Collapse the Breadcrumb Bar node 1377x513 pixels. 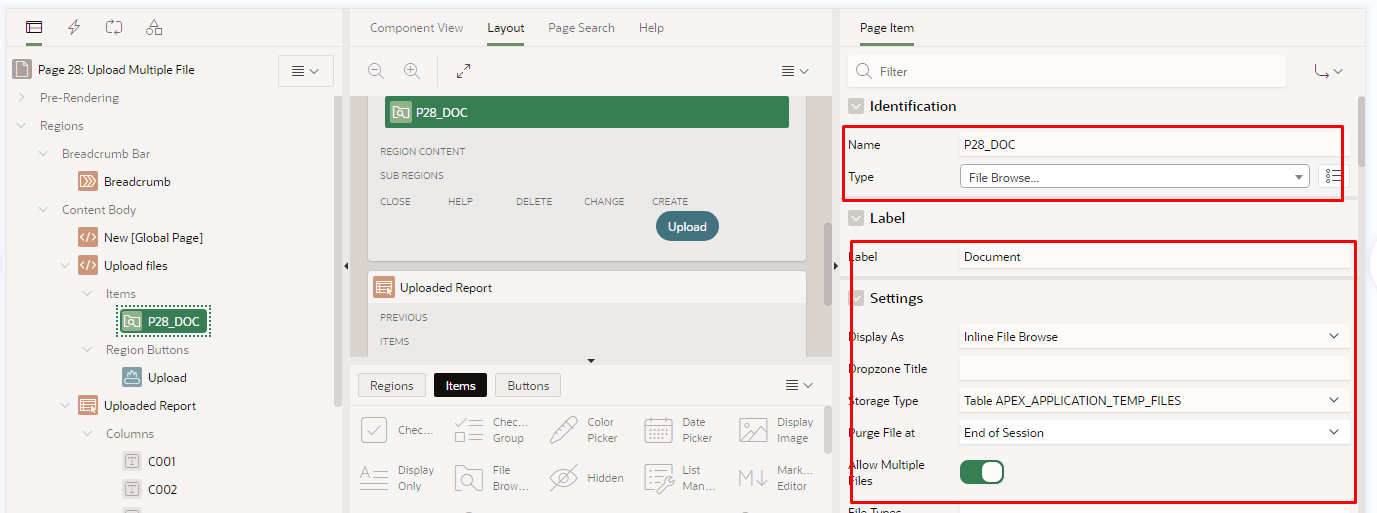point(44,154)
